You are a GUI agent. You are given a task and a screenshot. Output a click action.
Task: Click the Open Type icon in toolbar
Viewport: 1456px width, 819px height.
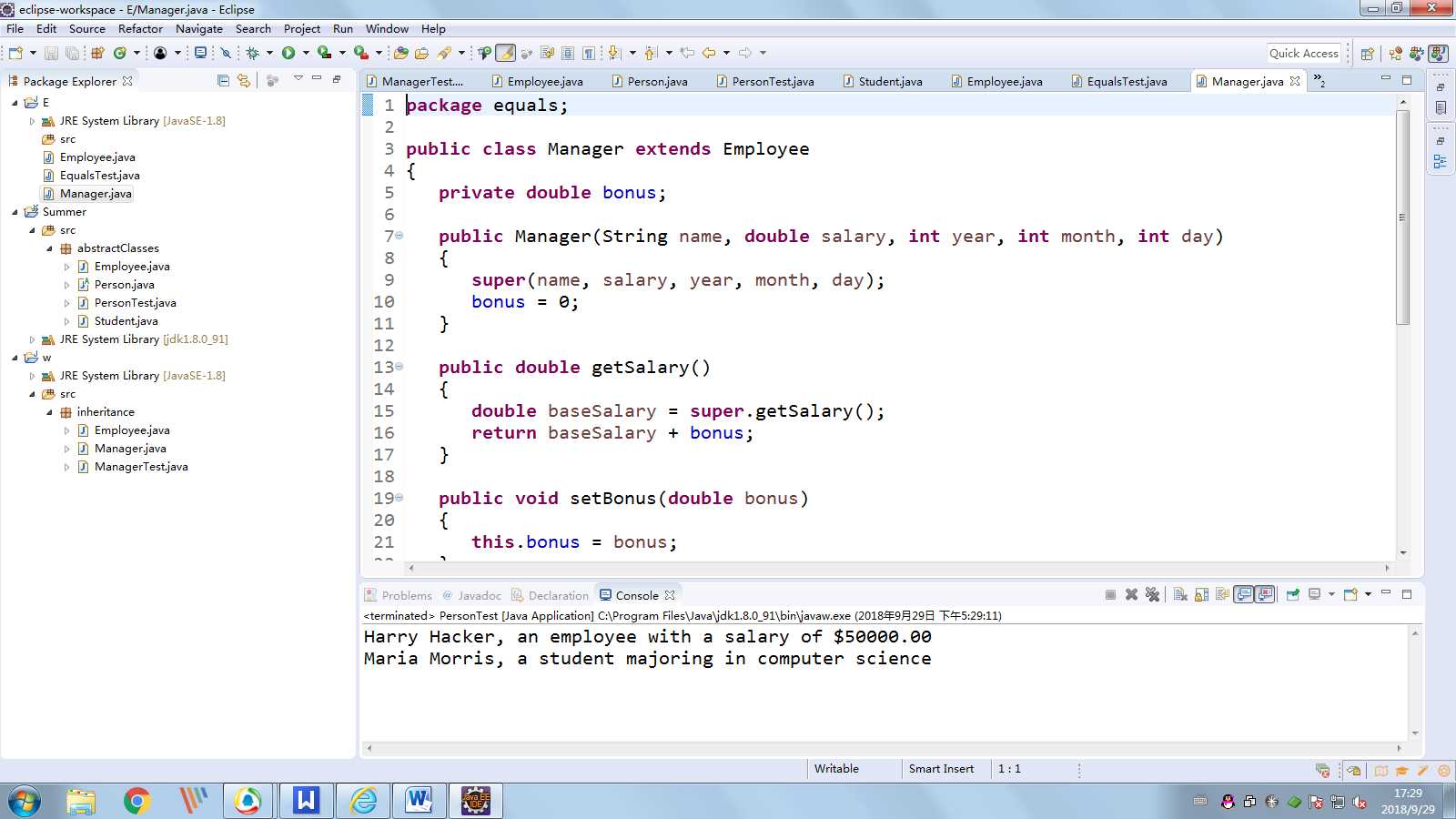tap(401, 53)
